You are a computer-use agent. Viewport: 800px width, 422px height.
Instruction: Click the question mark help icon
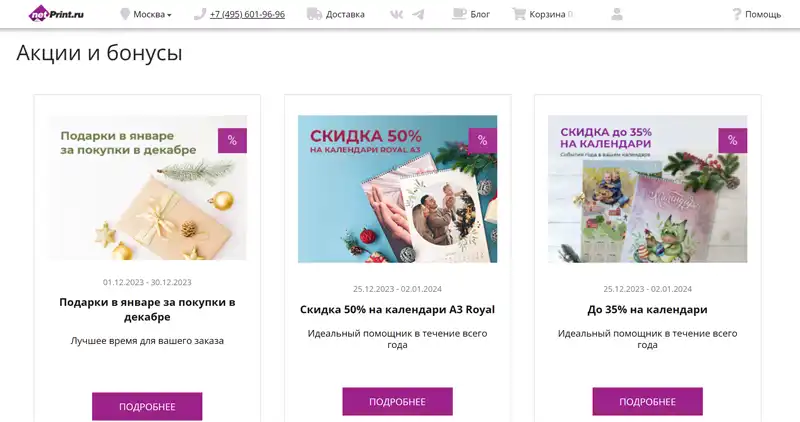736,14
